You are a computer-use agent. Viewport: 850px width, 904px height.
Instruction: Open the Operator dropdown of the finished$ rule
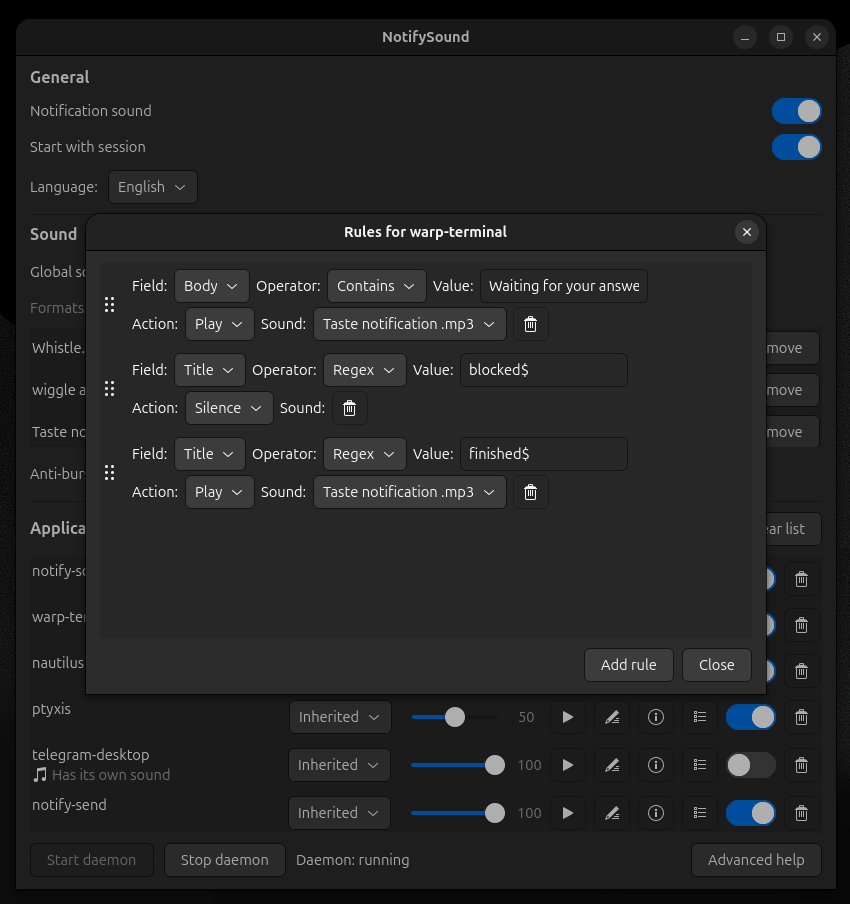[364, 454]
